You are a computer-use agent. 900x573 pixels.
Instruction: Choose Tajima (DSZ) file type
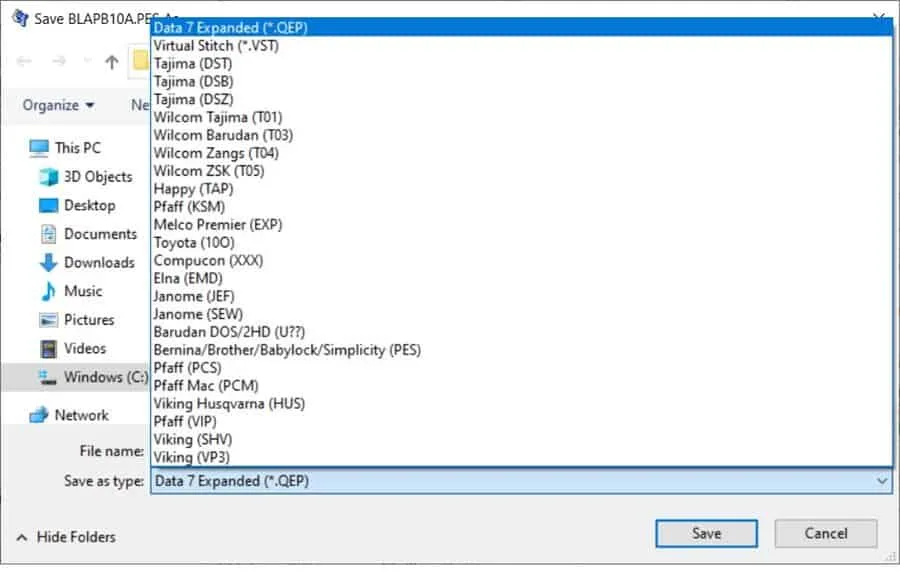click(521, 99)
